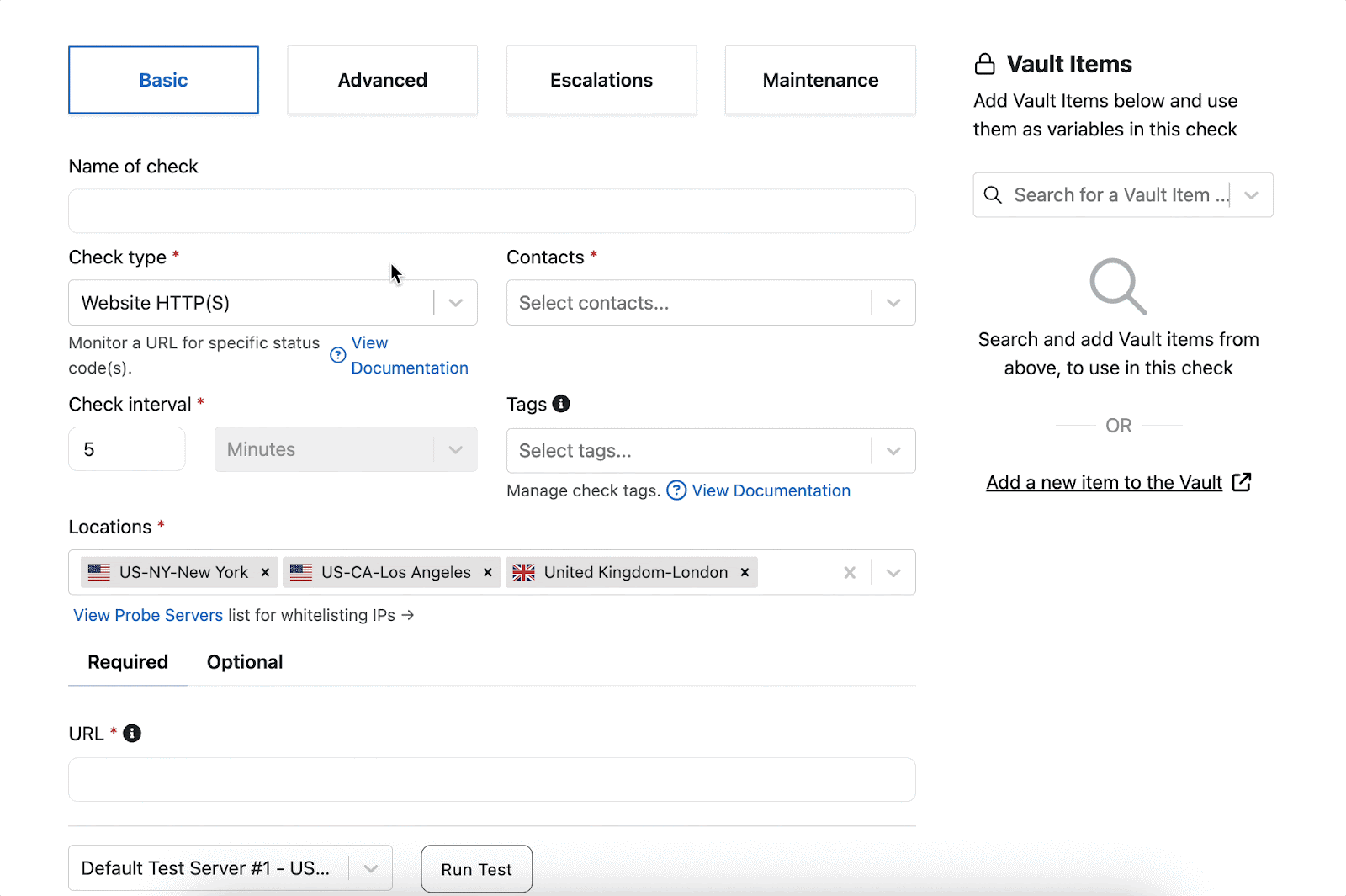The height and width of the screenshot is (896, 1346).
Task: Click help icon beside tags View Documentation
Action: 676,490
